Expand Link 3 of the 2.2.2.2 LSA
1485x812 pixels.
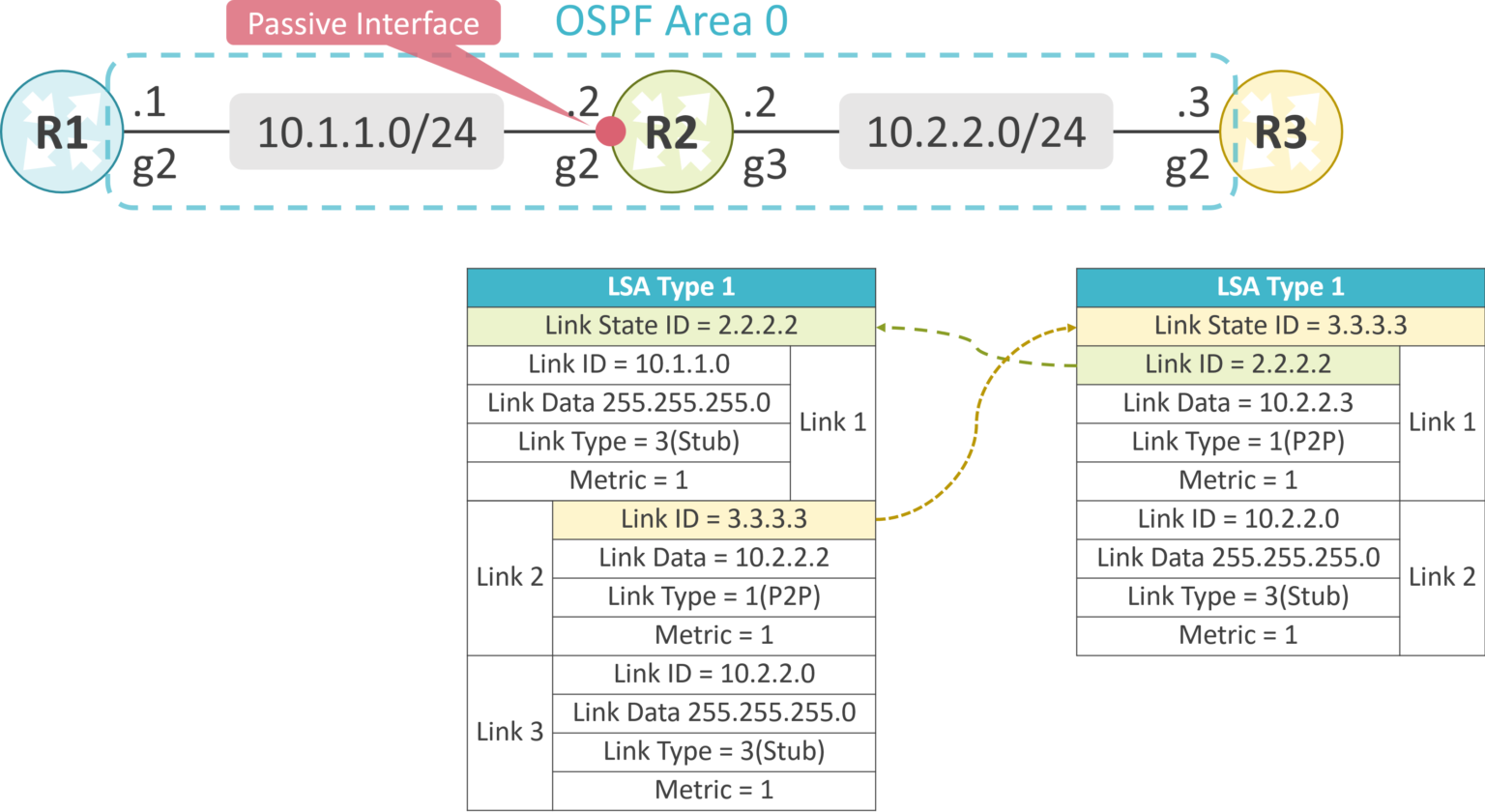509,732
